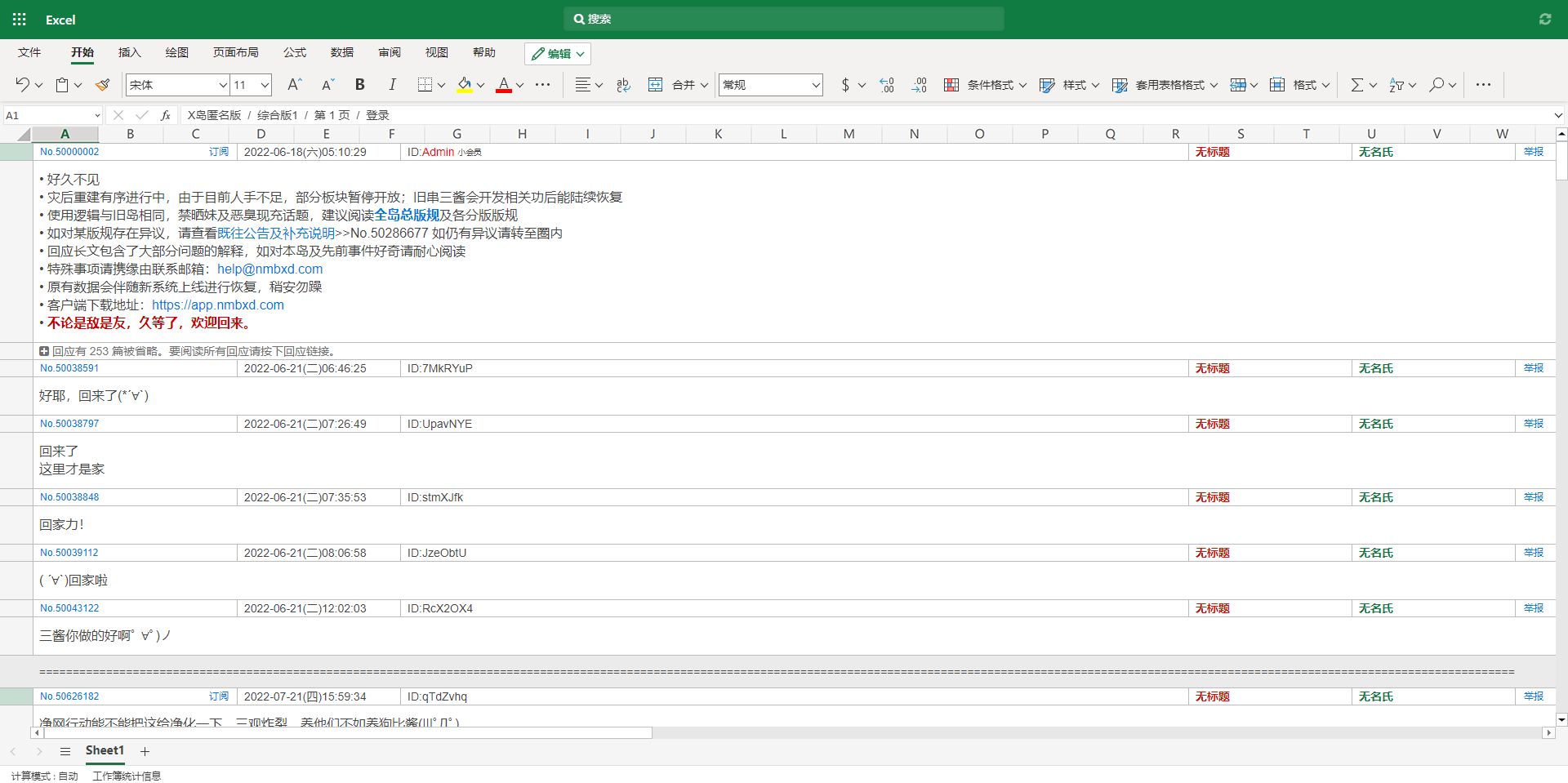Open the all sheets list icon
Image resolution: width=1568 pixels, height=783 pixels.
(65, 751)
